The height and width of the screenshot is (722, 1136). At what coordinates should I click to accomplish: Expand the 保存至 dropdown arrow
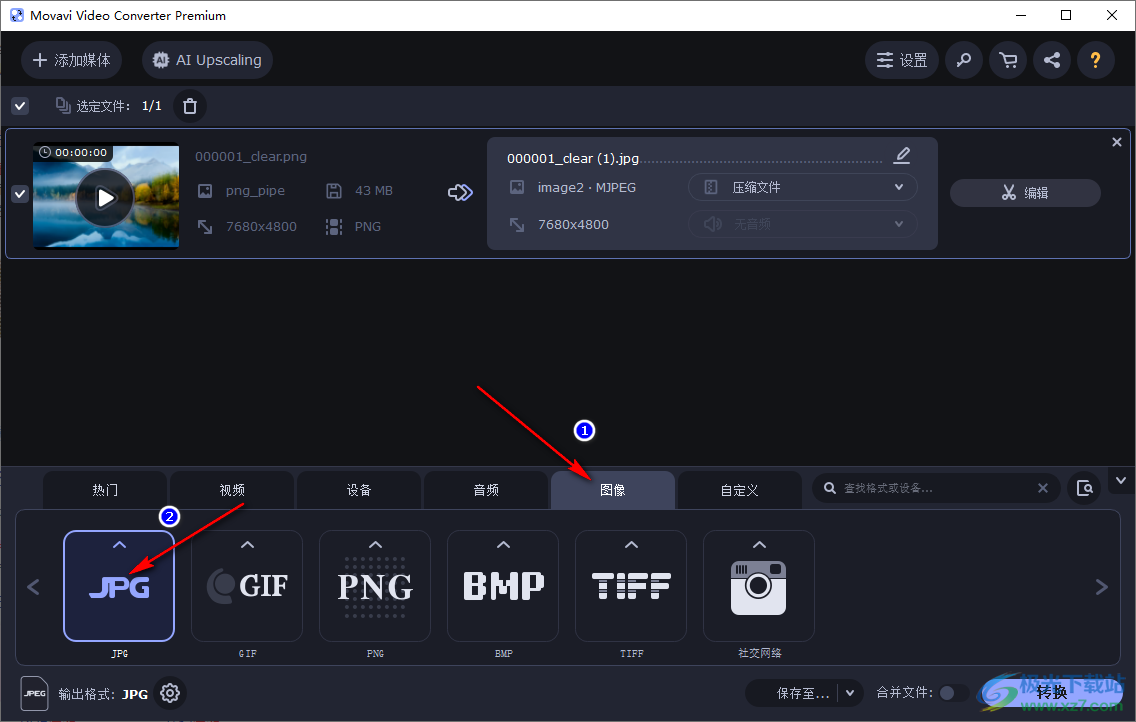point(851,693)
